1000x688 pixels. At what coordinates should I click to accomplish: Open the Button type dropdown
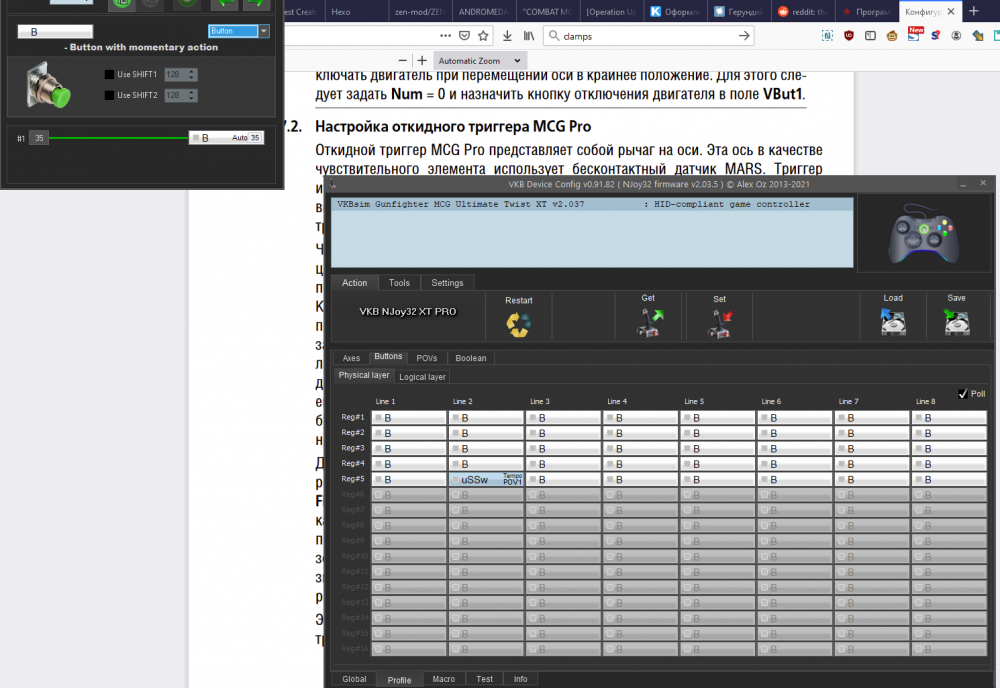[x=239, y=31]
